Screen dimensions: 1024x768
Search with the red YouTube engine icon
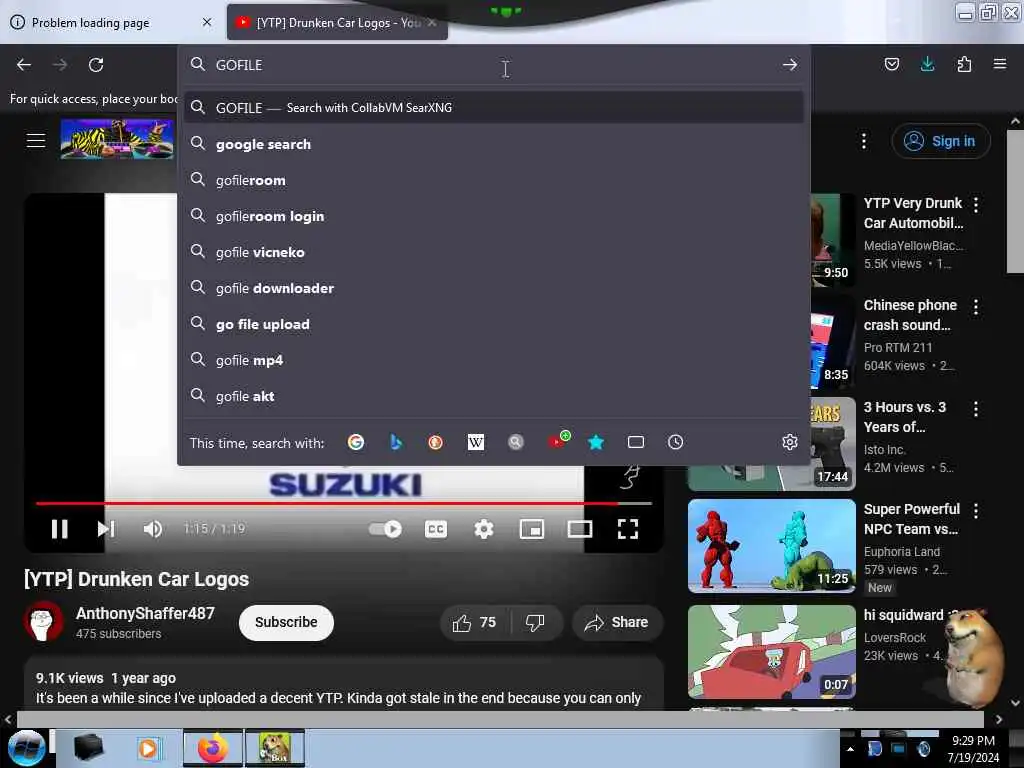coord(557,441)
